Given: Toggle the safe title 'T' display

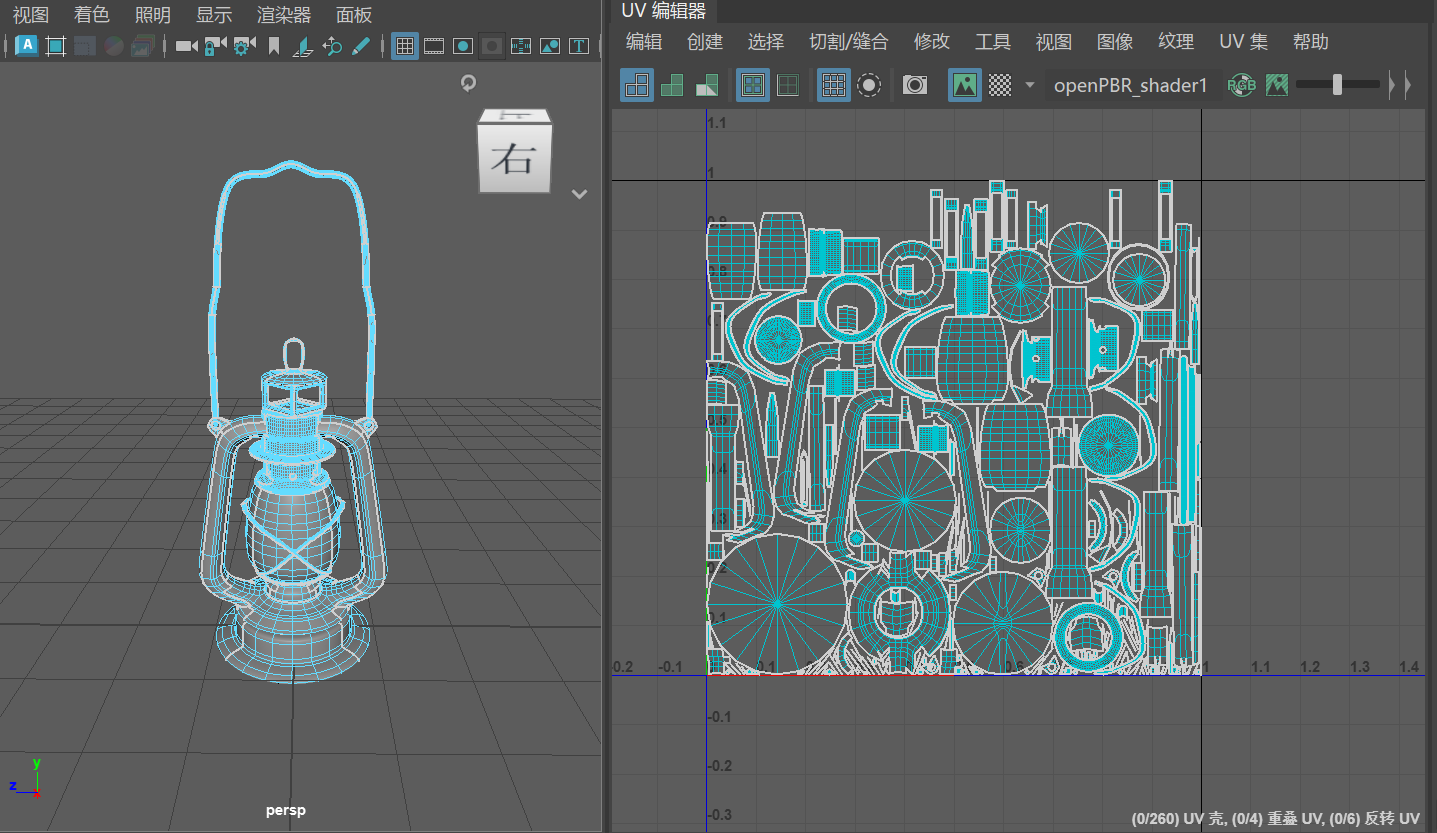Looking at the screenshot, I should (x=578, y=46).
